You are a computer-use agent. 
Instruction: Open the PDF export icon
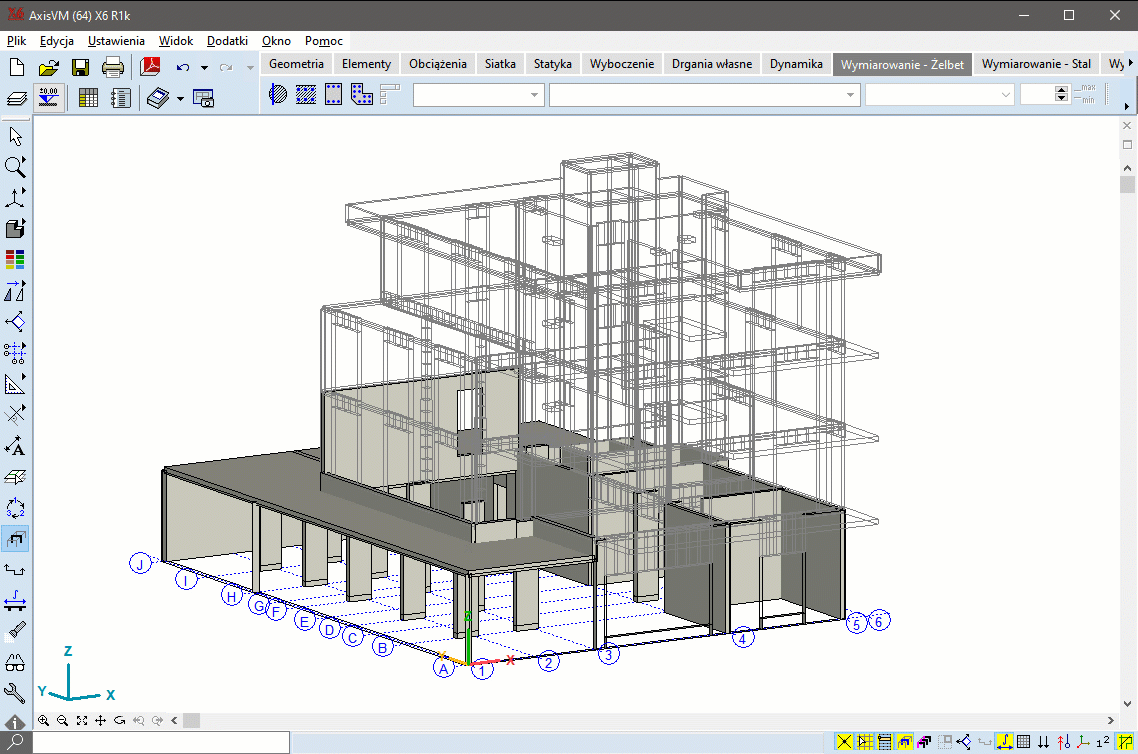click(150, 68)
